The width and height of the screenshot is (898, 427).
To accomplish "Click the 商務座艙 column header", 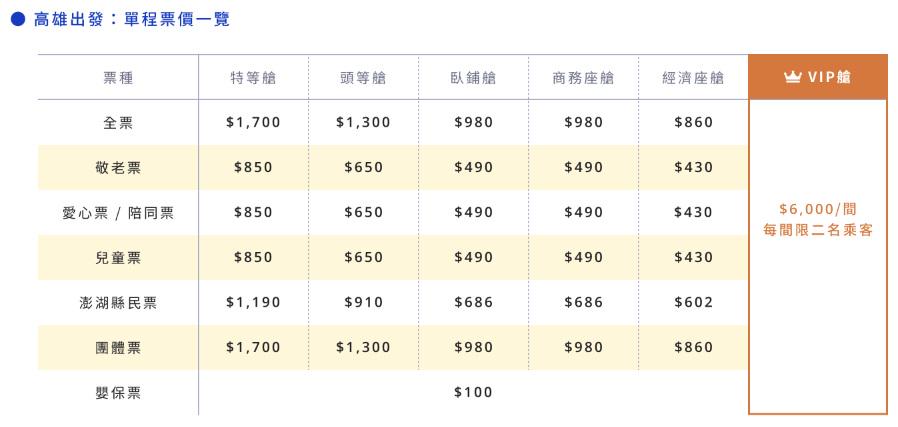I will 583,78.
